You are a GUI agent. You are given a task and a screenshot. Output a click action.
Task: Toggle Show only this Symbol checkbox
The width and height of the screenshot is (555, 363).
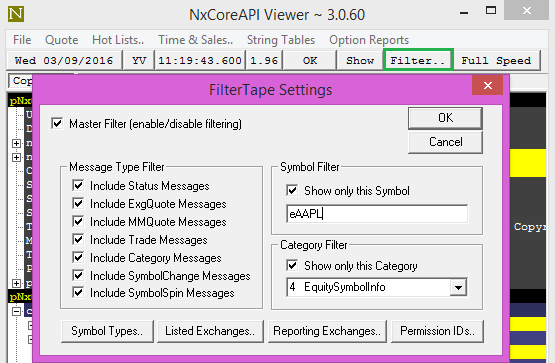click(292, 191)
